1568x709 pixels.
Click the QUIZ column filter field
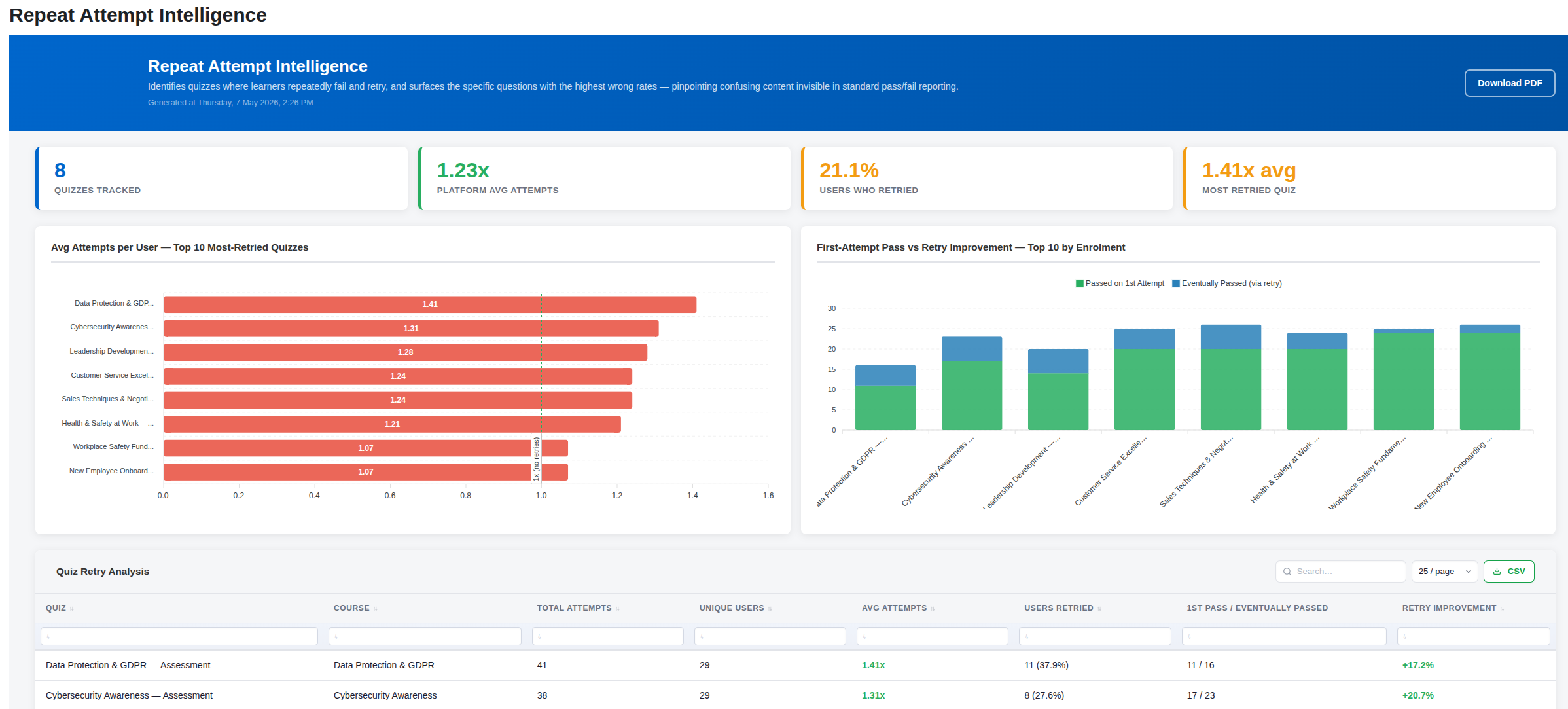tap(179, 636)
